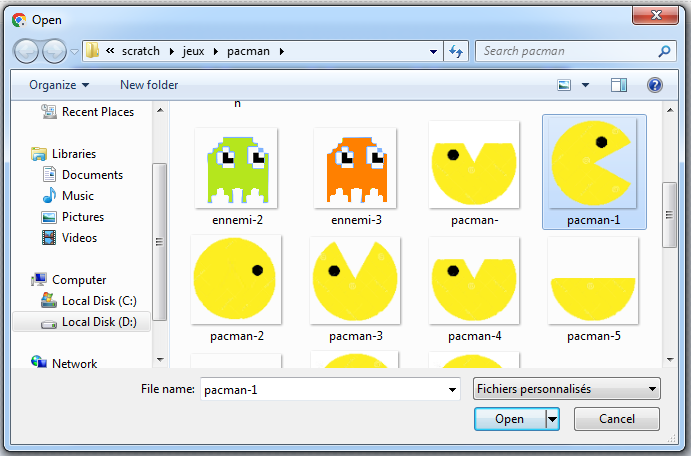Expand the Open button split arrow
The width and height of the screenshot is (691, 456).
pyautogui.click(x=553, y=419)
